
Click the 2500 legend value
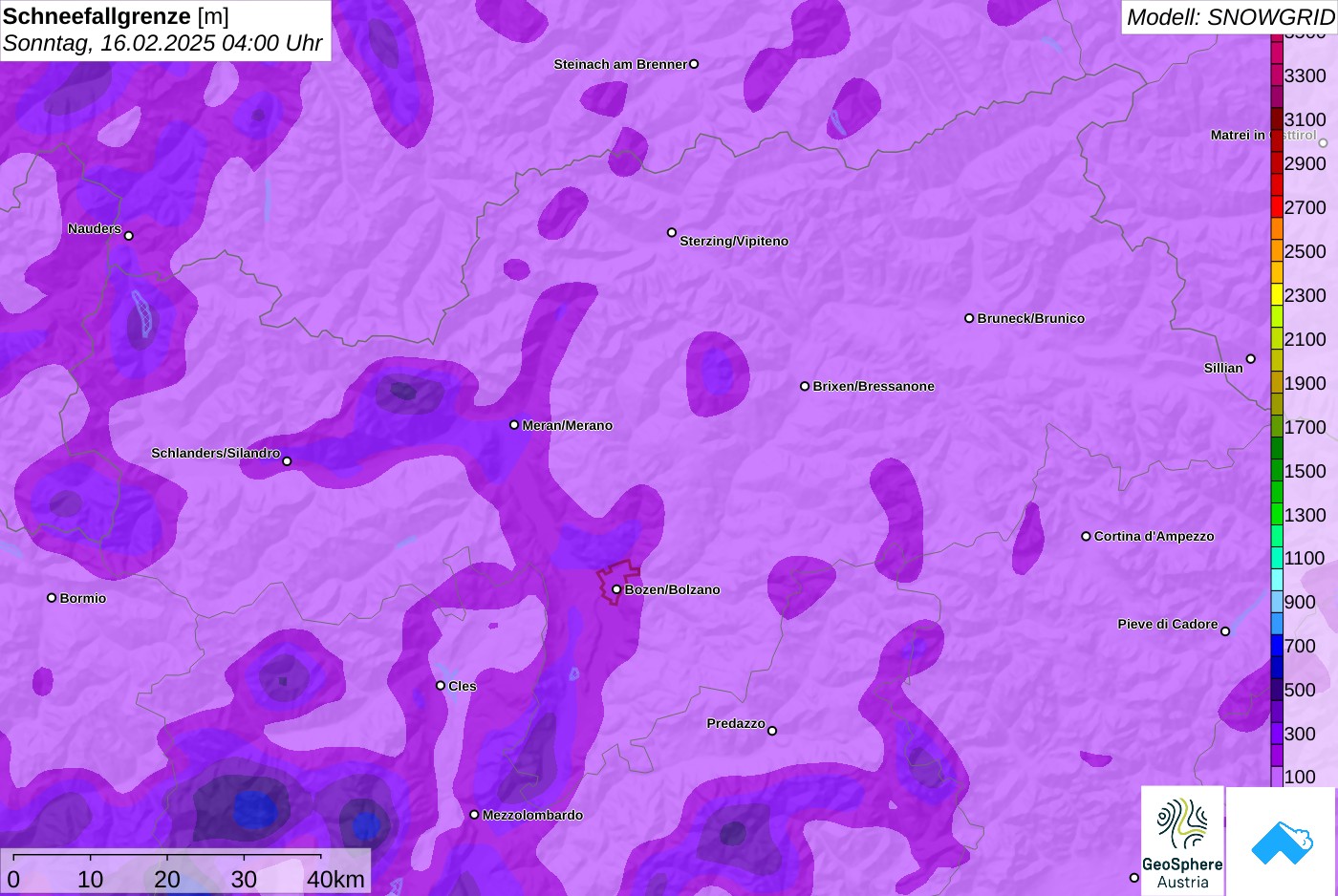tap(1306, 251)
